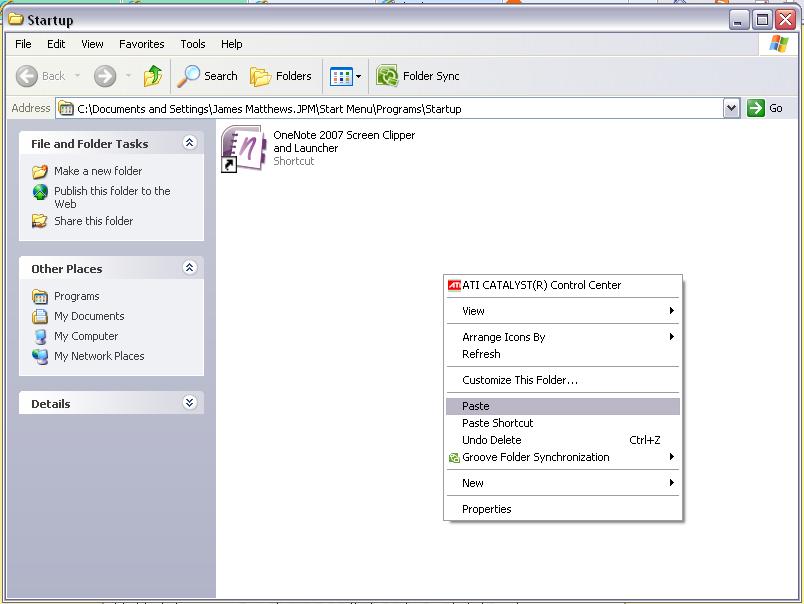Select the OneNote 2007 Screen Clipper shortcut icon
804x604 pixels.
(243, 148)
